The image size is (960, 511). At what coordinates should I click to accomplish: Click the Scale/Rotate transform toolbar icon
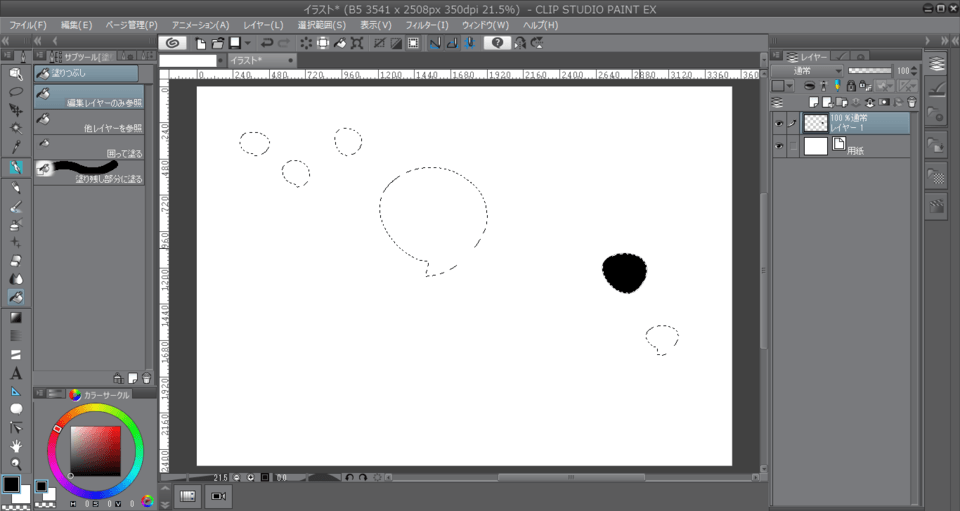[357, 43]
